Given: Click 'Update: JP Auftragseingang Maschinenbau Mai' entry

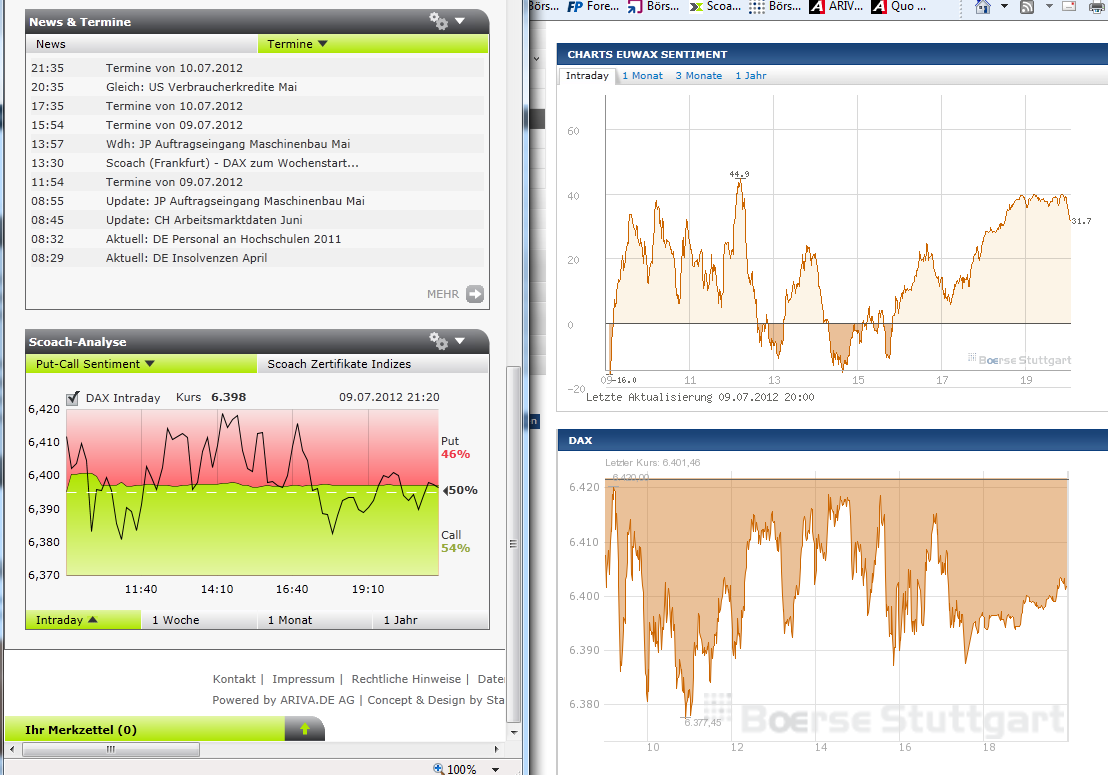Looking at the screenshot, I should [x=235, y=201].
